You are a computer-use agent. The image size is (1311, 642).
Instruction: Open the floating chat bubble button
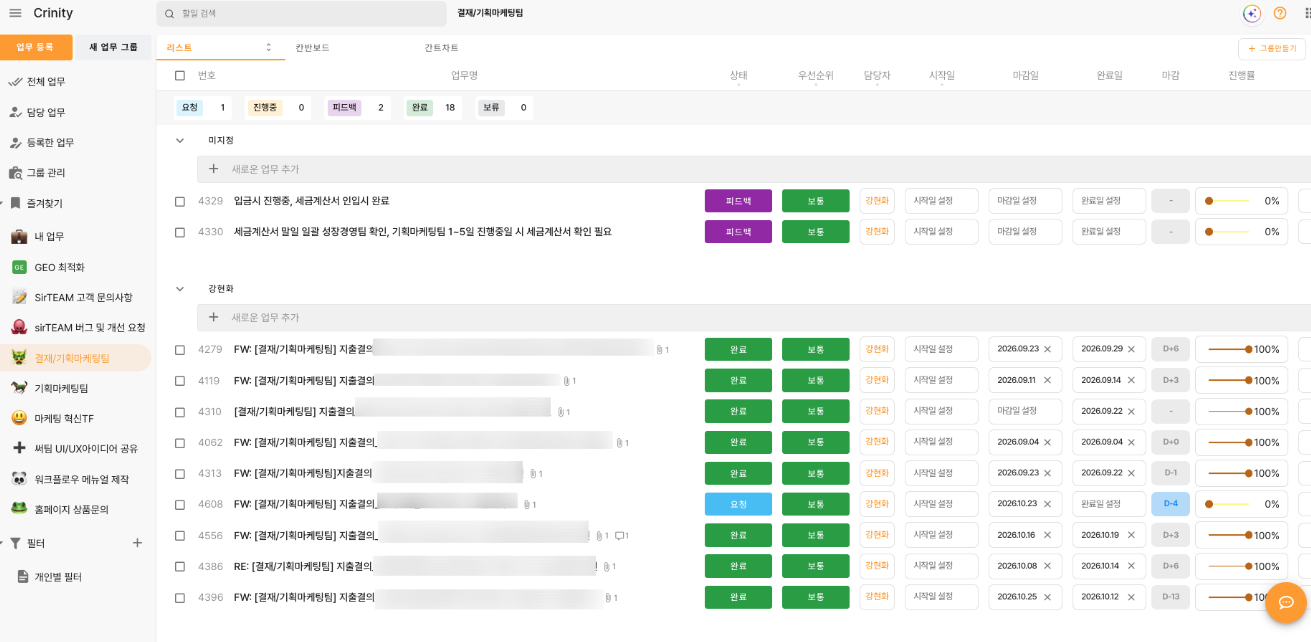tap(1286, 603)
